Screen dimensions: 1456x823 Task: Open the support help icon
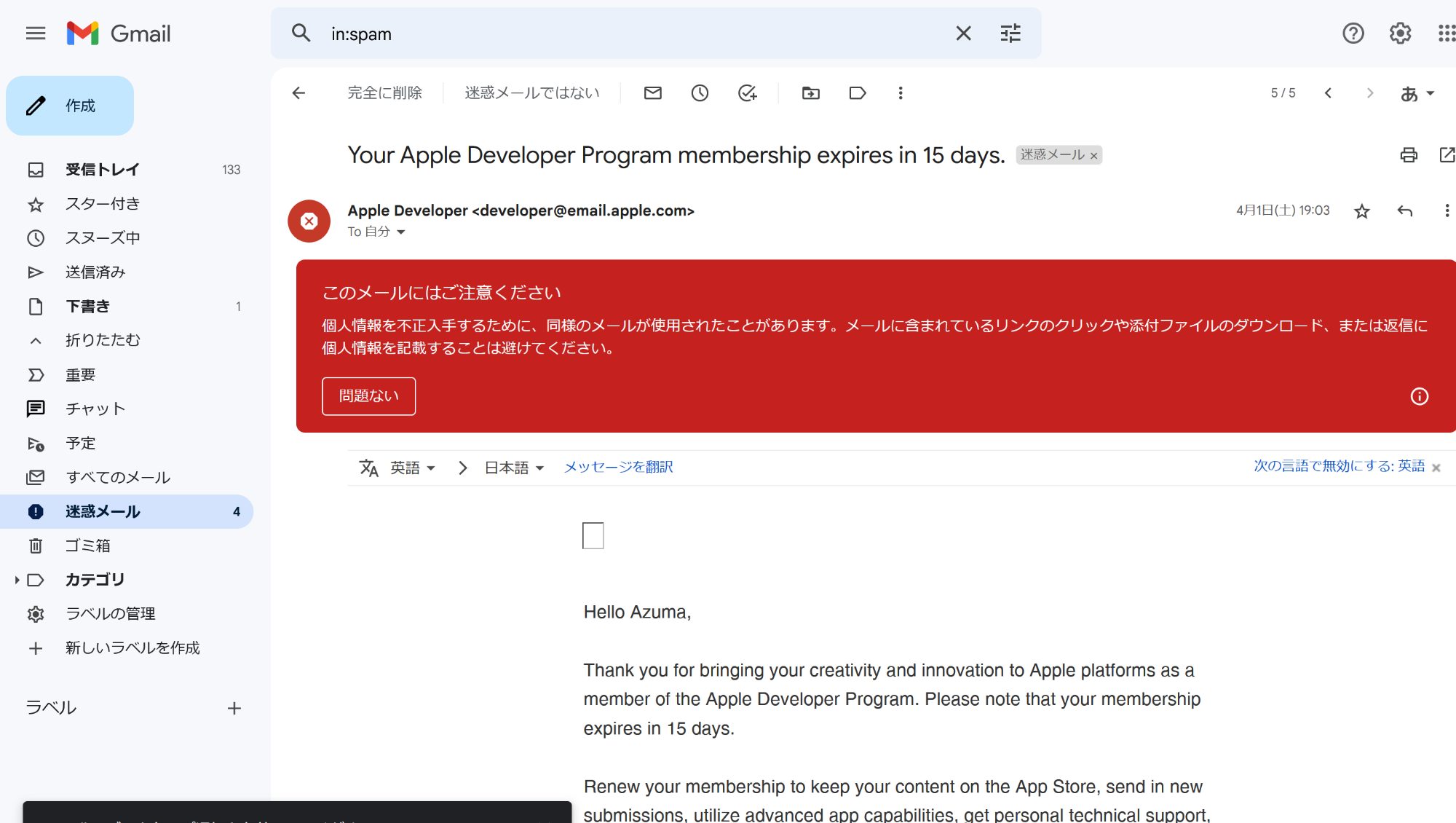1353,34
